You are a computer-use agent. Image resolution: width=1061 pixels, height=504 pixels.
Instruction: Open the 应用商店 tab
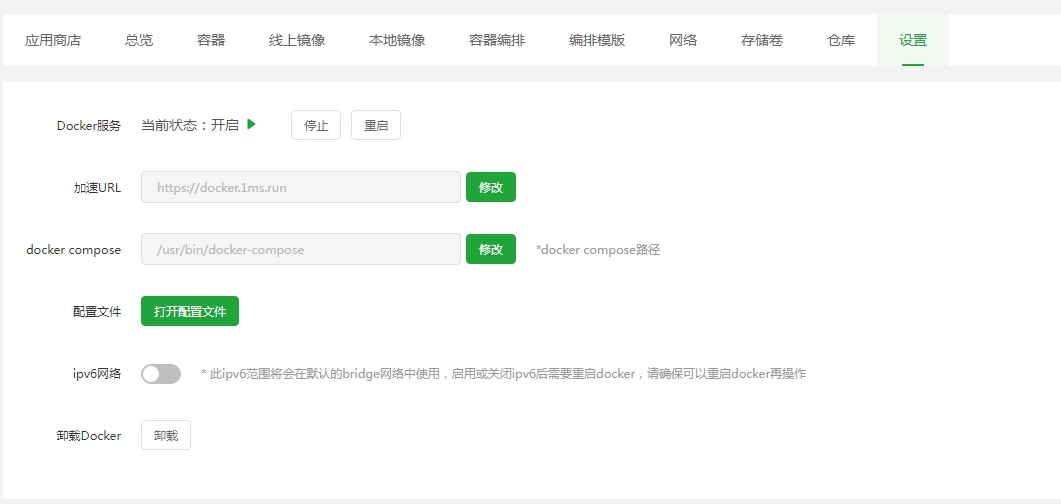(x=53, y=41)
